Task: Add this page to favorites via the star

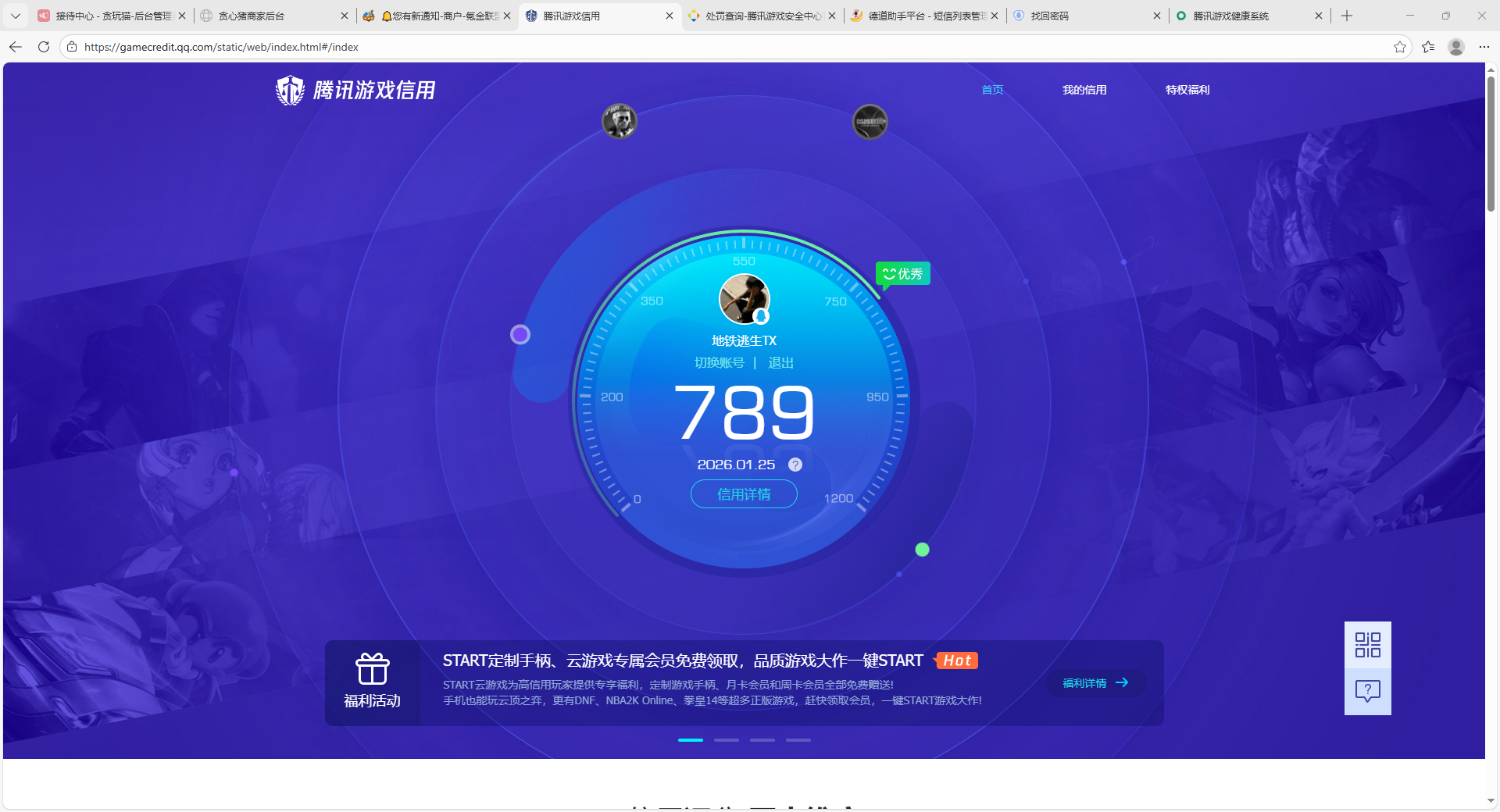Action: tap(1399, 47)
